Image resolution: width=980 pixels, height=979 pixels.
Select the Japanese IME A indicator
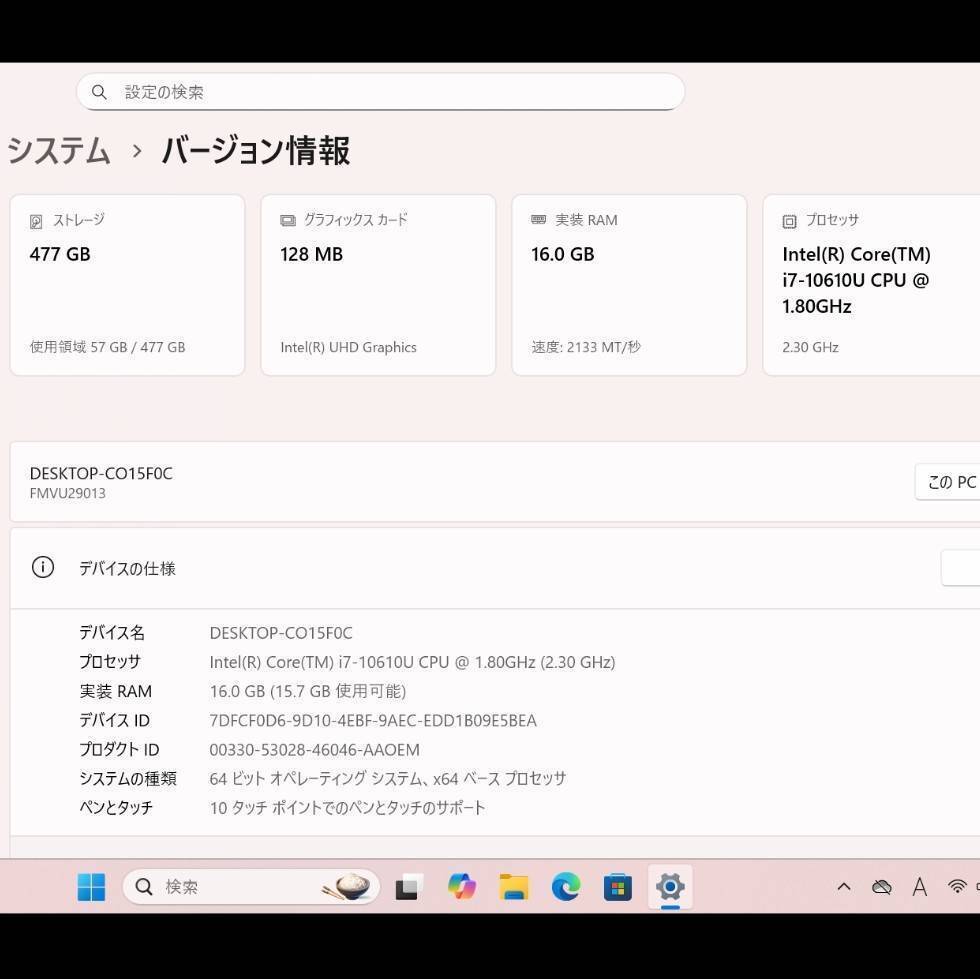[919, 886]
